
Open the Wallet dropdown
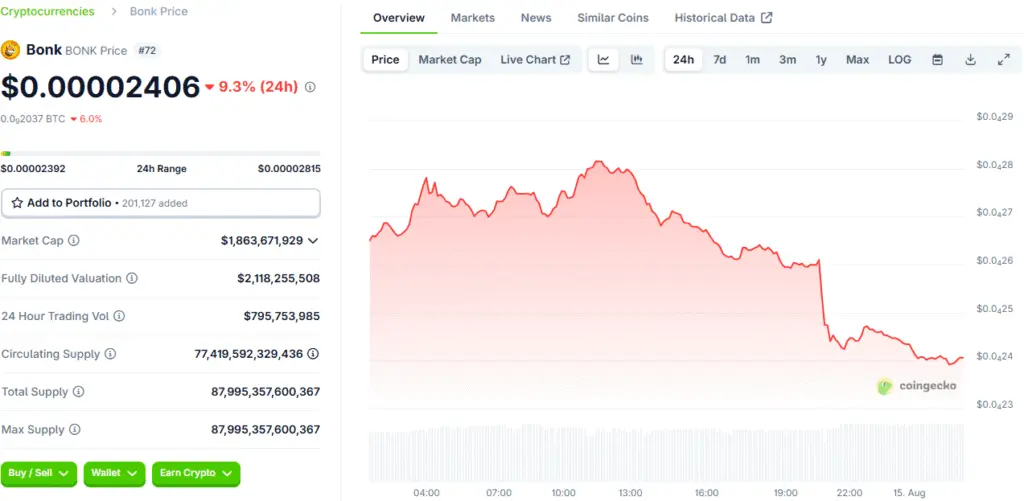coord(114,474)
